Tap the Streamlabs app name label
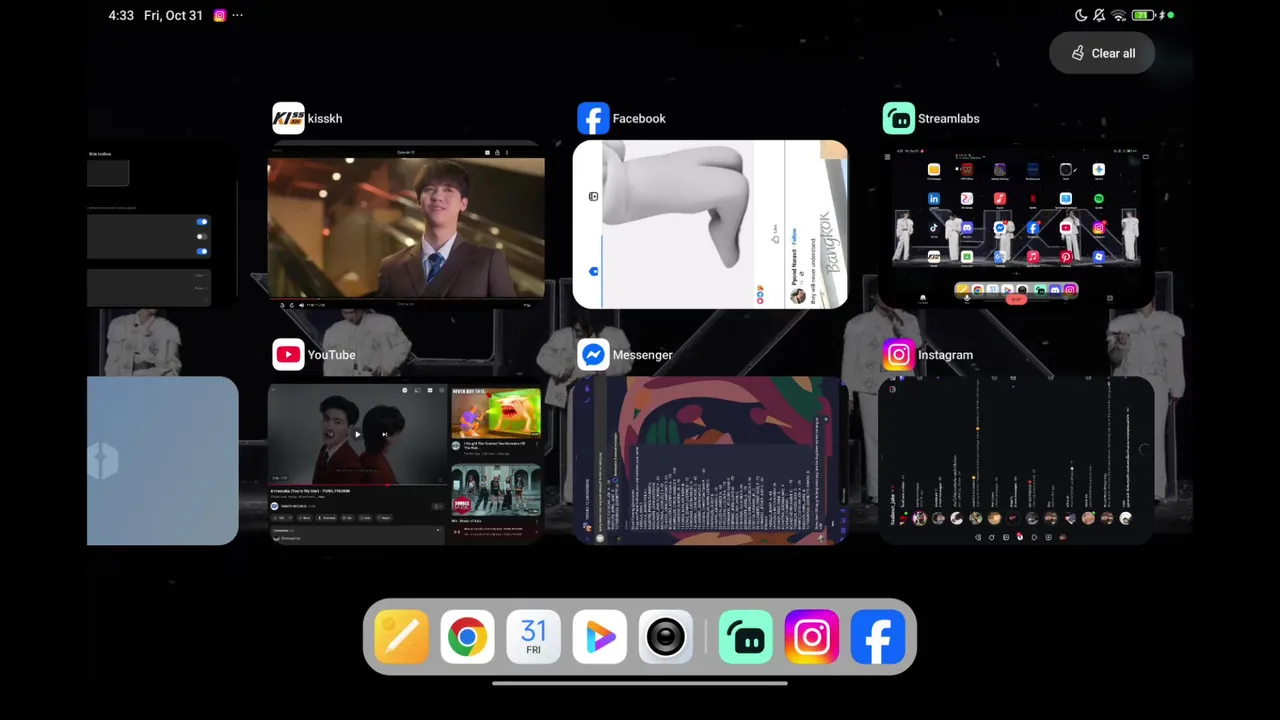The image size is (1280, 720). click(948, 118)
